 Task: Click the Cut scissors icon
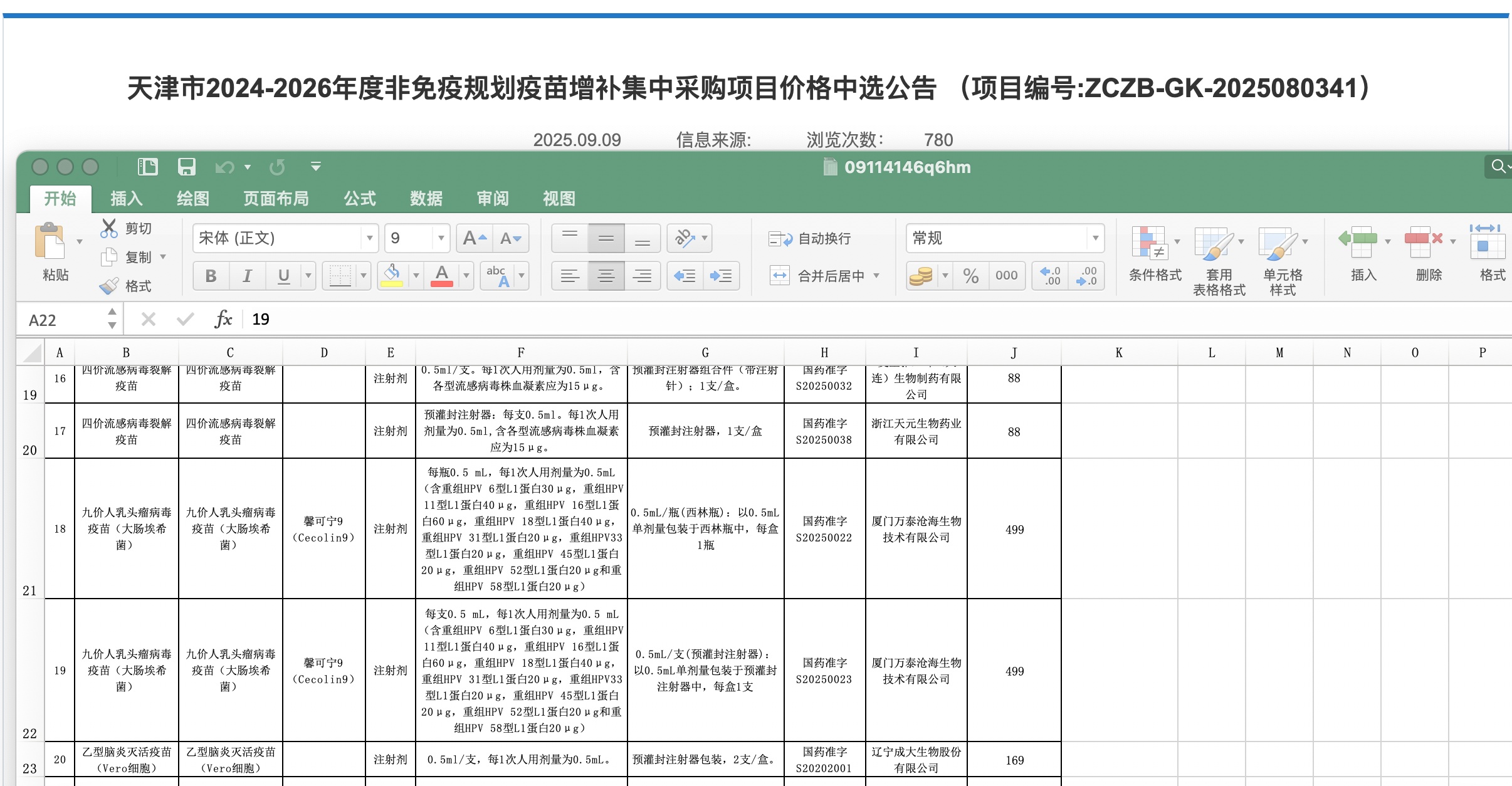pyautogui.click(x=109, y=228)
